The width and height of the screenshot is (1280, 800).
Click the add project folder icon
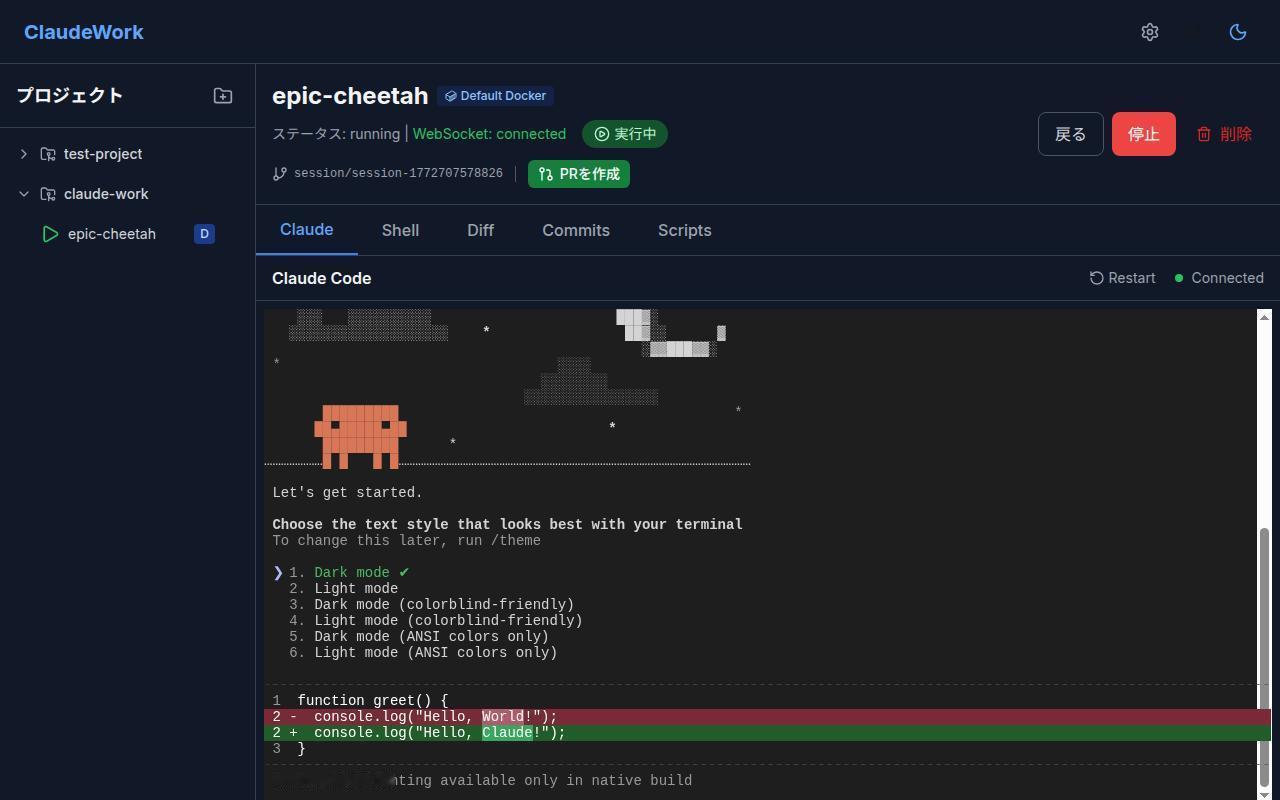click(x=223, y=96)
